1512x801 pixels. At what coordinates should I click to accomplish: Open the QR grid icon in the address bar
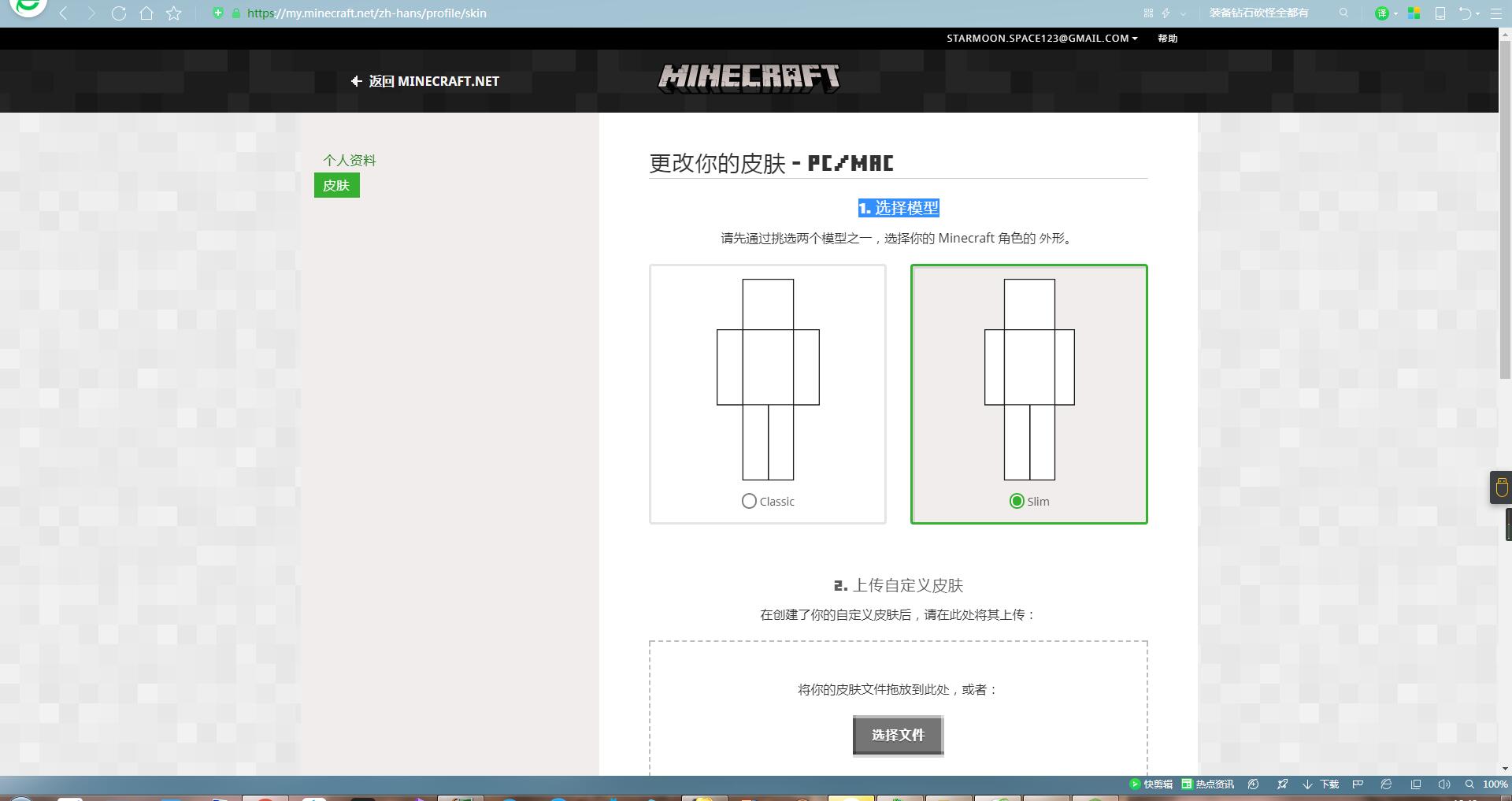click(1148, 13)
